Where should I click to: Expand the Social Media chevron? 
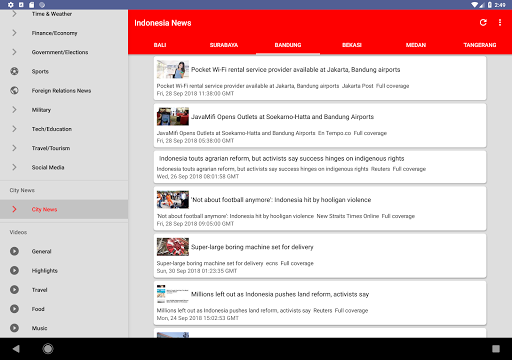click(x=14, y=167)
